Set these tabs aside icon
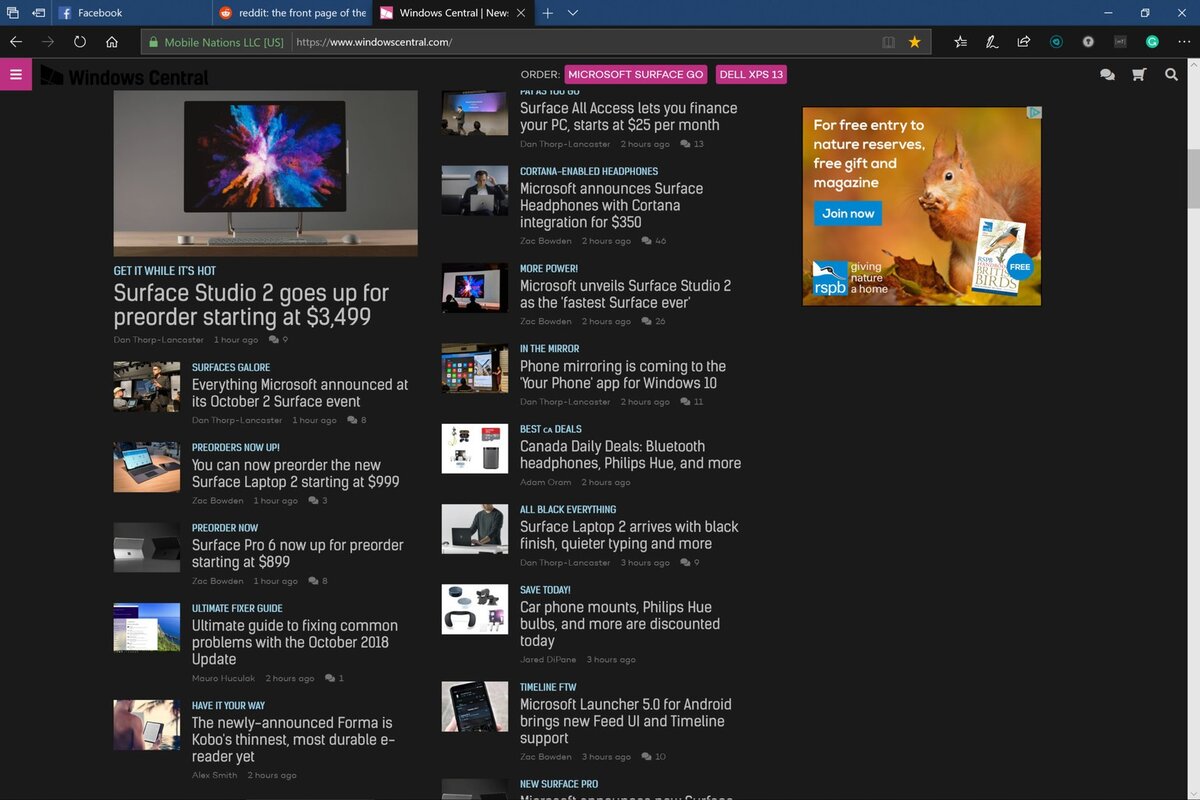 click(38, 13)
